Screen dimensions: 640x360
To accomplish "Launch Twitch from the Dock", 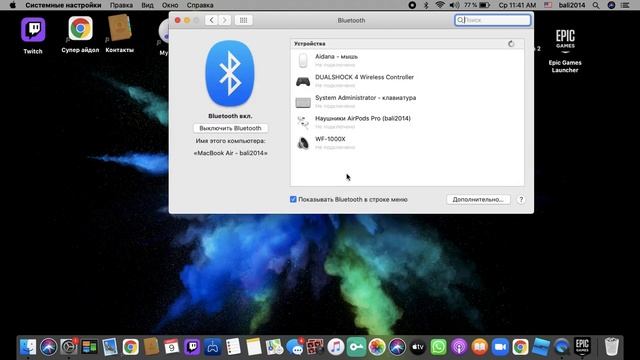I will [x=192, y=347].
